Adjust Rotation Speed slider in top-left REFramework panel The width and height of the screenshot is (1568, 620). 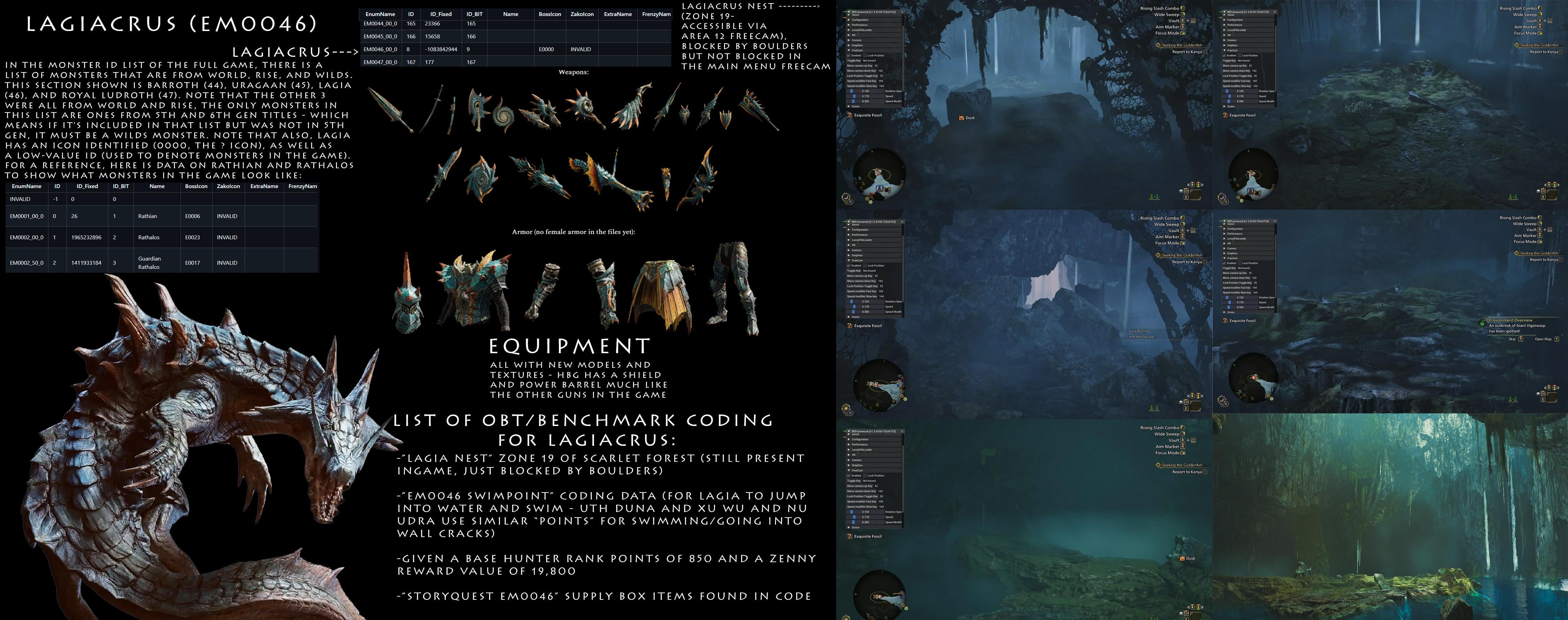tap(866, 91)
